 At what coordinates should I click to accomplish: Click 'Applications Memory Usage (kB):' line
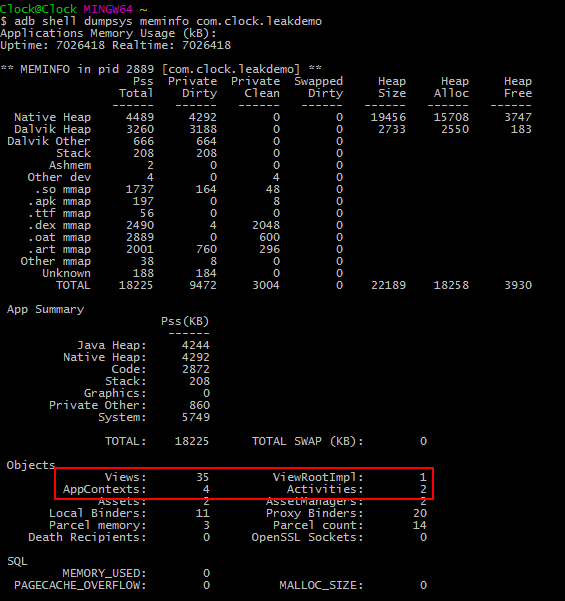(108, 33)
